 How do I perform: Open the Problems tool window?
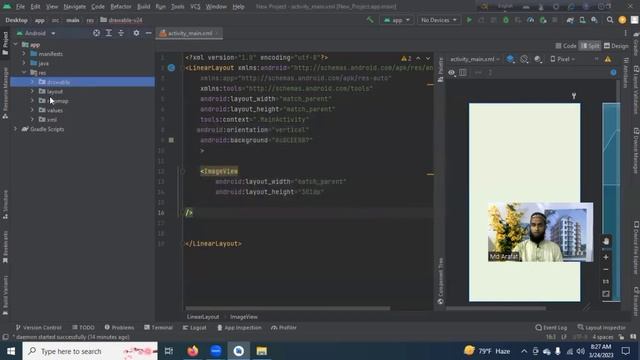(119, 327)
